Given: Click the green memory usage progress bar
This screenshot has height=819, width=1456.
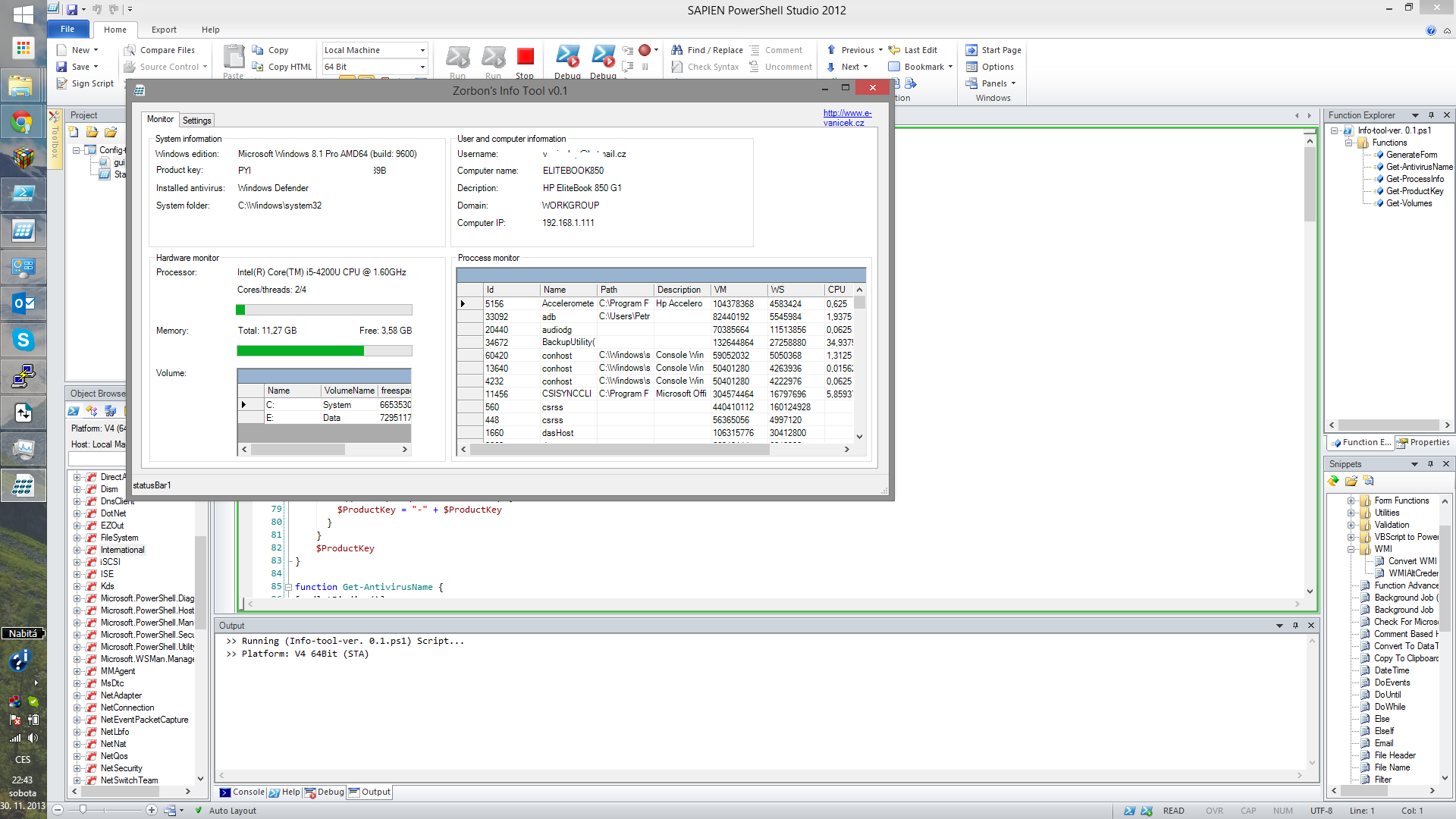Looking at the screenshot, I should [325, 351].
